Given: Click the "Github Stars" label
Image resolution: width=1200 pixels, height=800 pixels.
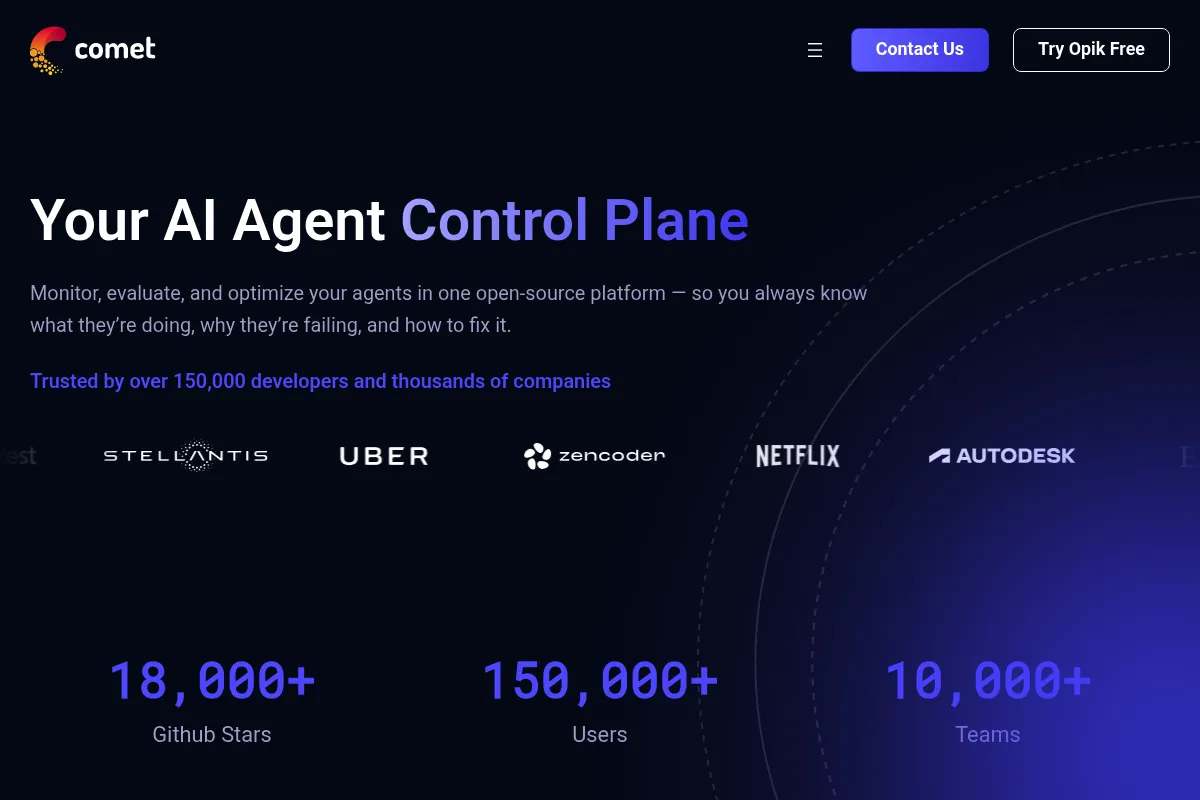Looking at the screenshot, I should (x=212, y=734).
